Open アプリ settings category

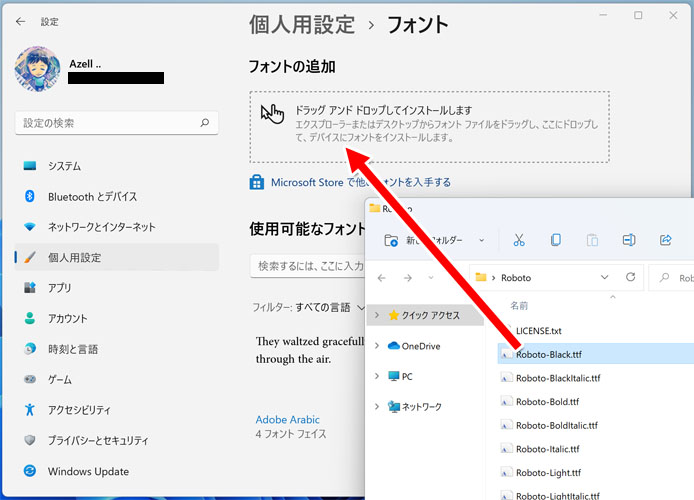tap(117, 288)
